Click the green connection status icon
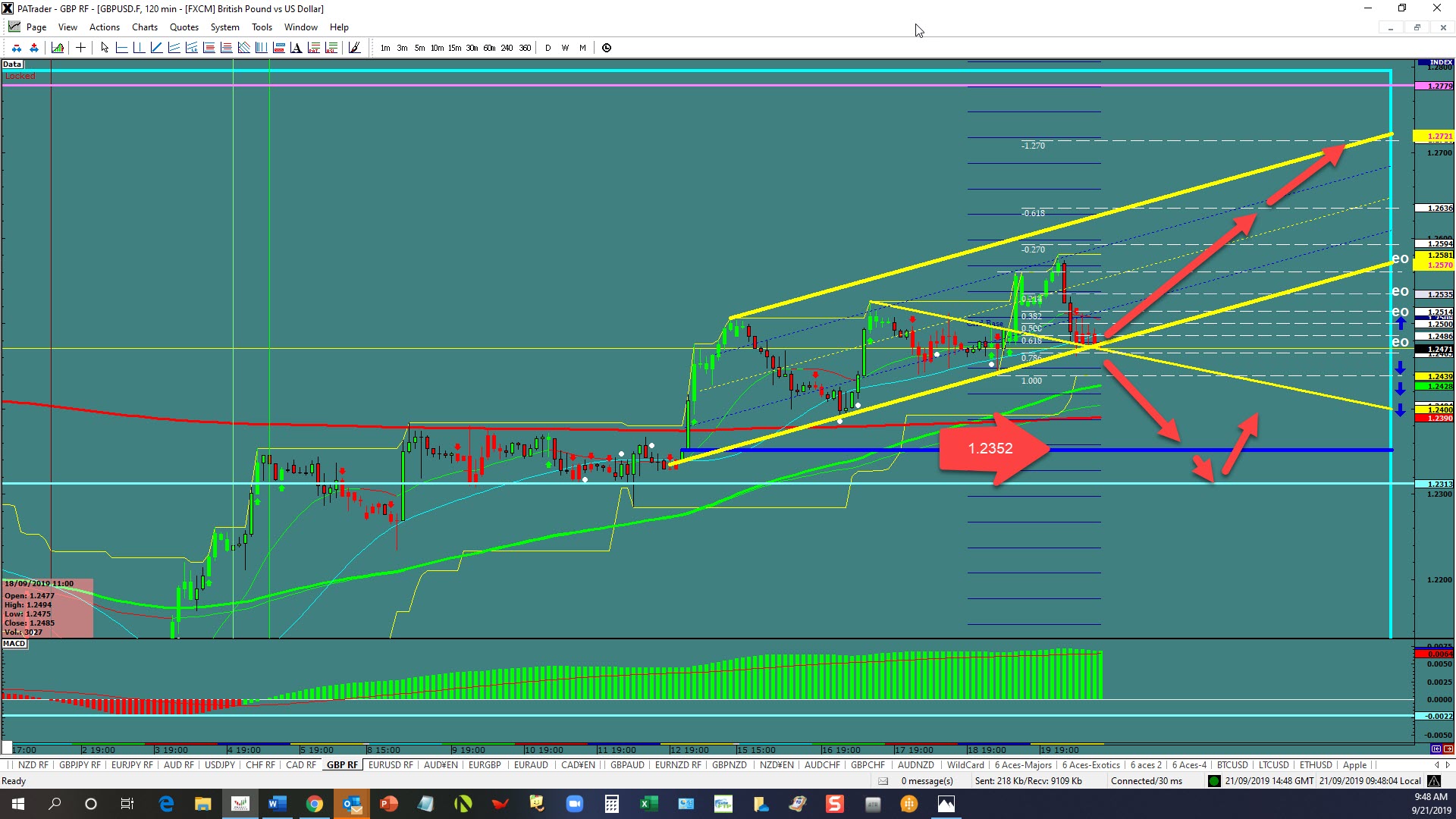1456x819 pixels. (1214, 781)
